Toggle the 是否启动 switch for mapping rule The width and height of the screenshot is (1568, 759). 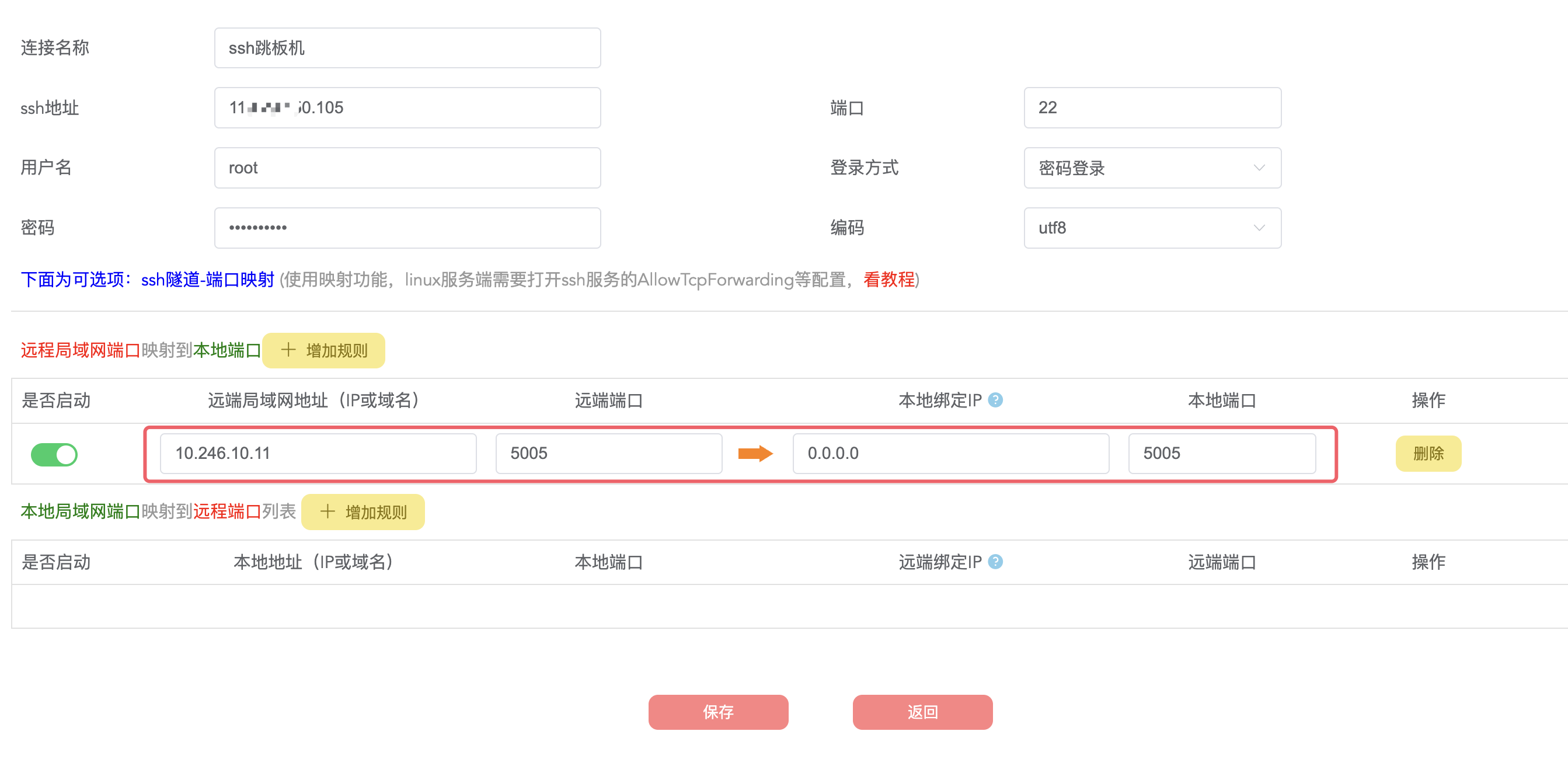click(x=54, y=454)
